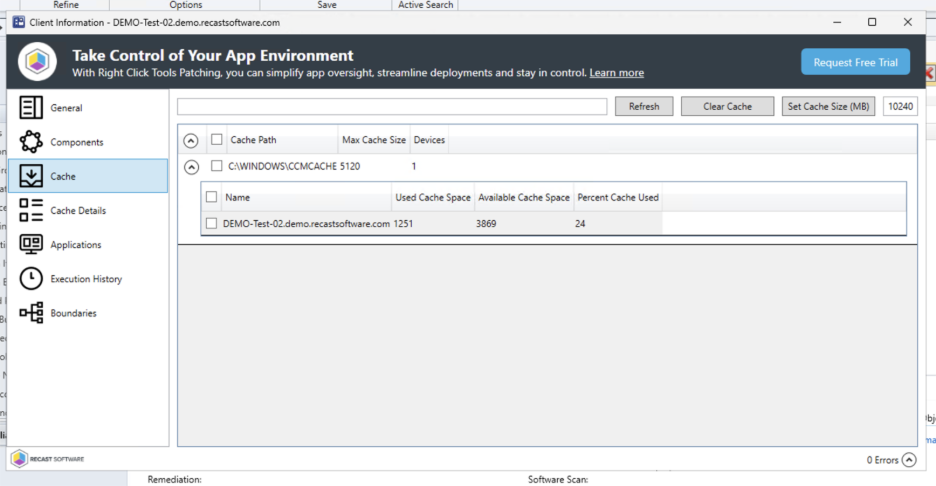
Task: Toggle the C:\WINDOWS\CCMCACHE row checkbox
Action: pos(216,166)
